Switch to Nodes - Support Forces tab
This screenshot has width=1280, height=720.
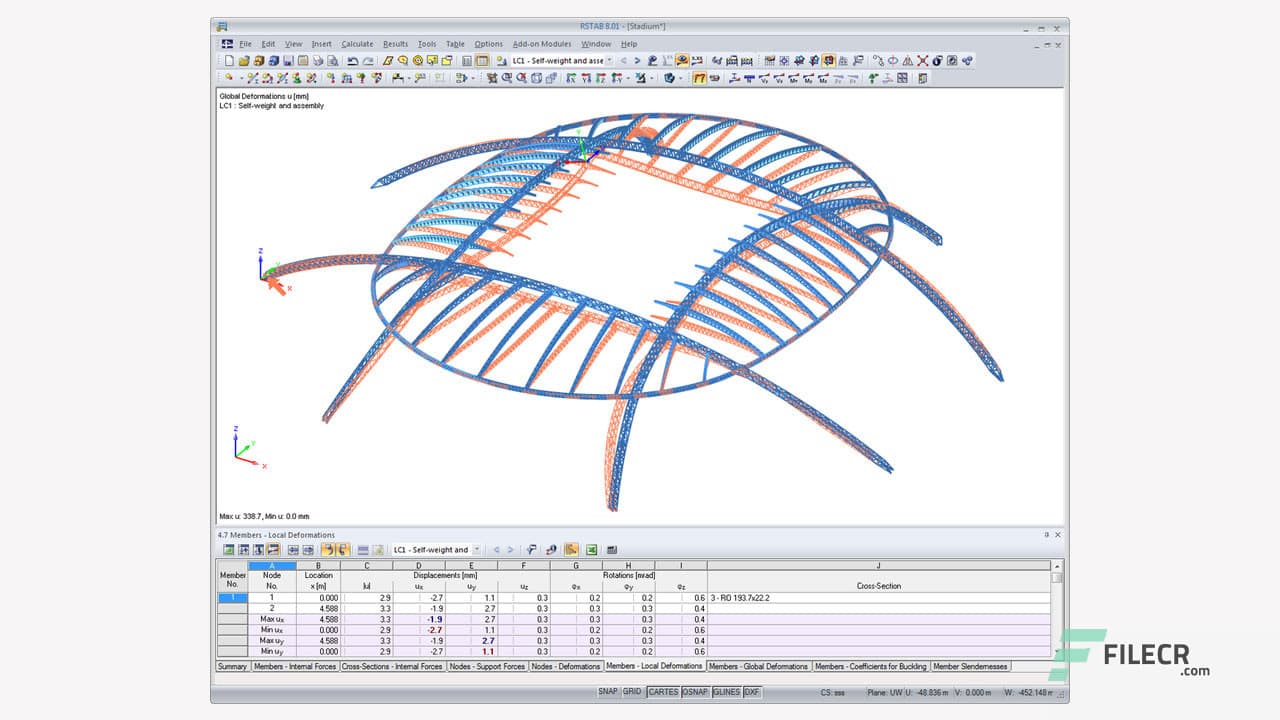click(486, 666)
